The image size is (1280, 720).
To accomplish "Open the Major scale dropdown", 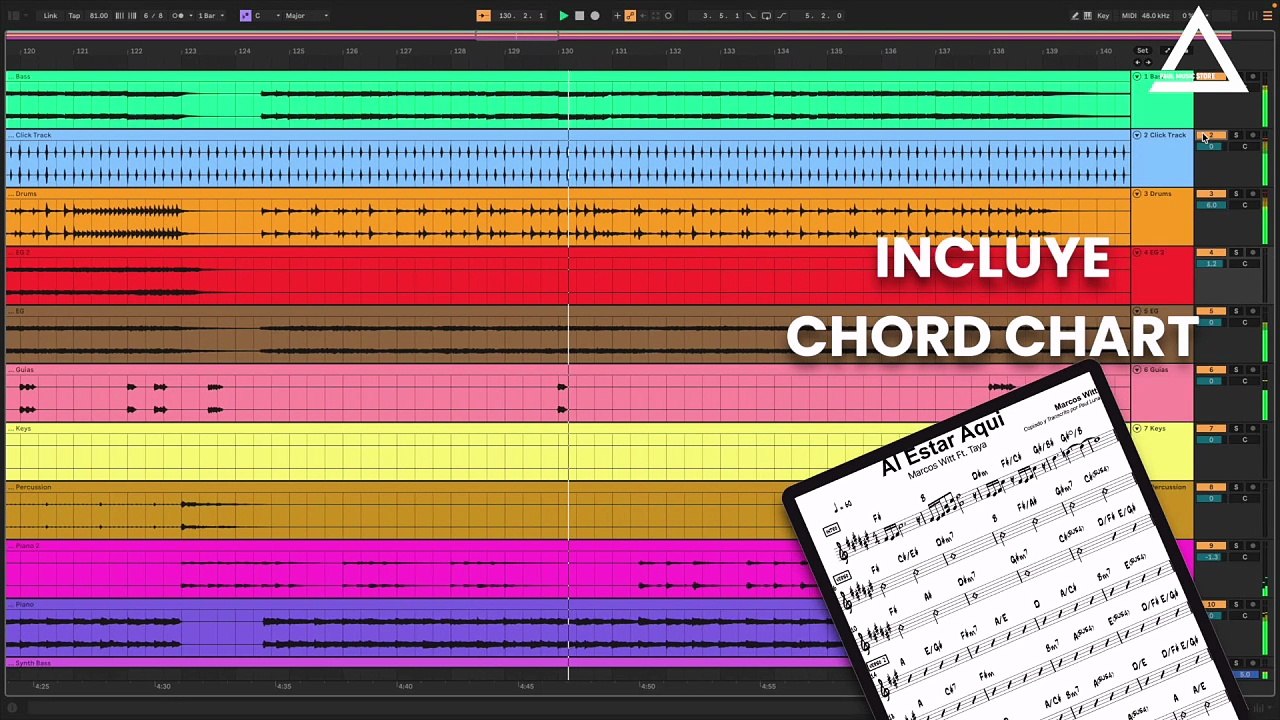I will [306, 16].
